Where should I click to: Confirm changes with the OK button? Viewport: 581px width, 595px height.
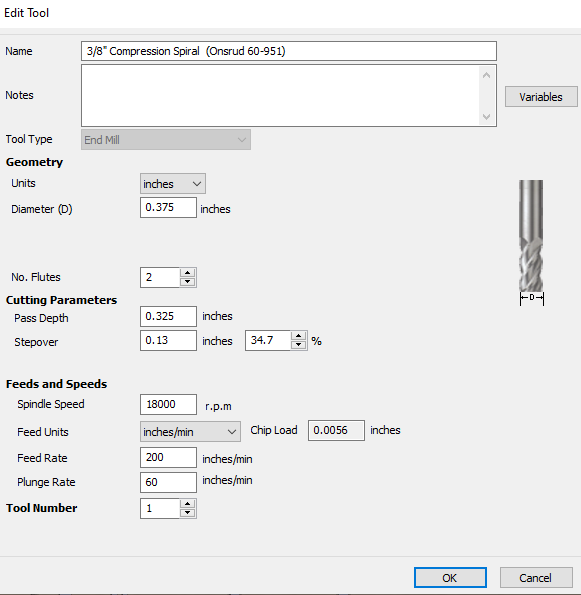[x=450, y=578]
